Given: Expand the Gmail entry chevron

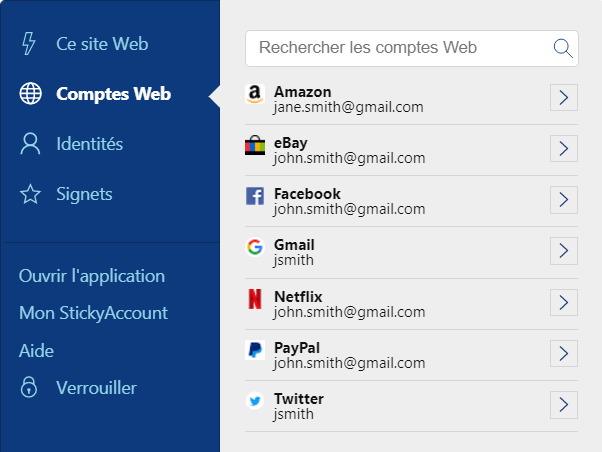Looking at the screenshot, I should click(564, 251).
